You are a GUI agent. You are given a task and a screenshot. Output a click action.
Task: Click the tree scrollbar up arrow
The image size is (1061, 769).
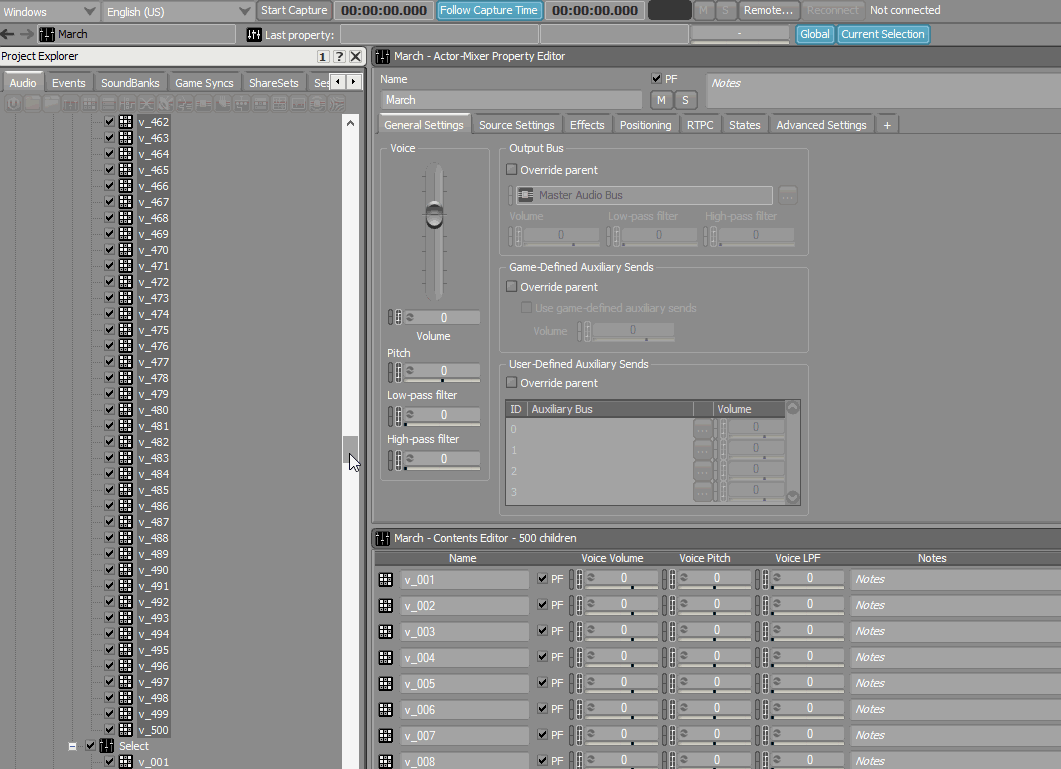(x=350, y=123)
